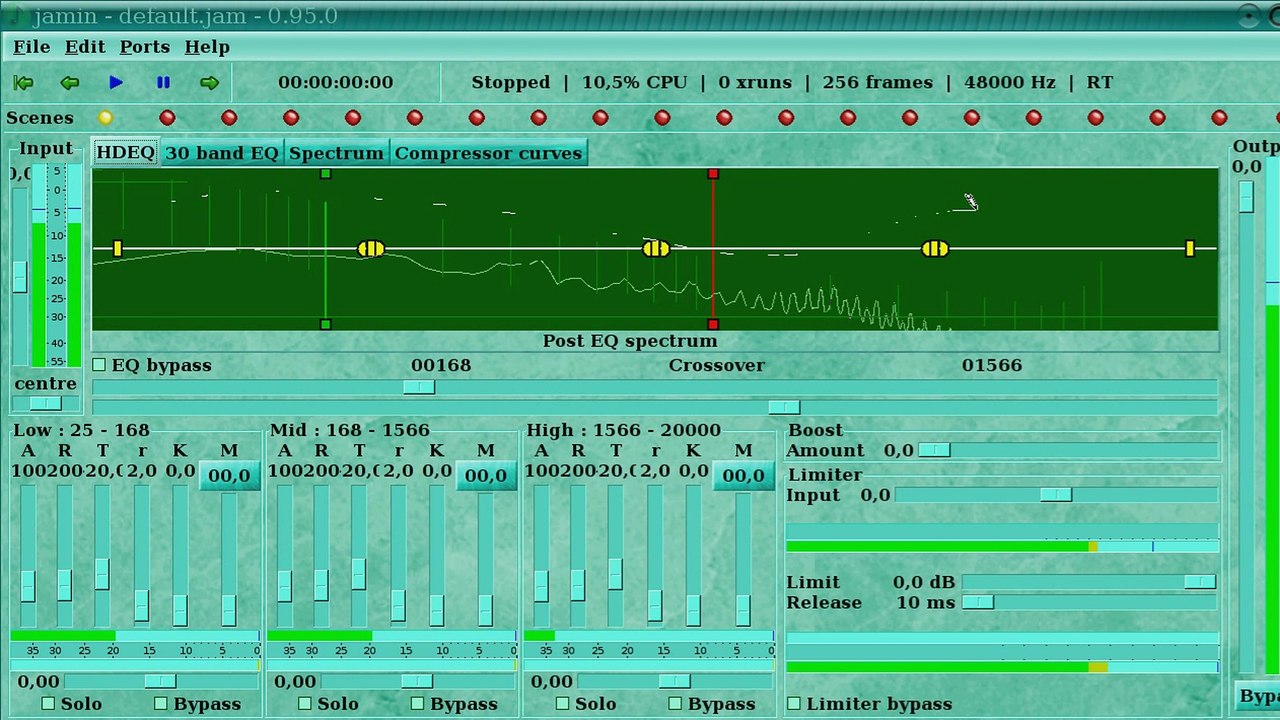Viewport: 1280px width, 720px height.
Task: Pause transport with the pause icon
Action: click(x=163, y=83)
